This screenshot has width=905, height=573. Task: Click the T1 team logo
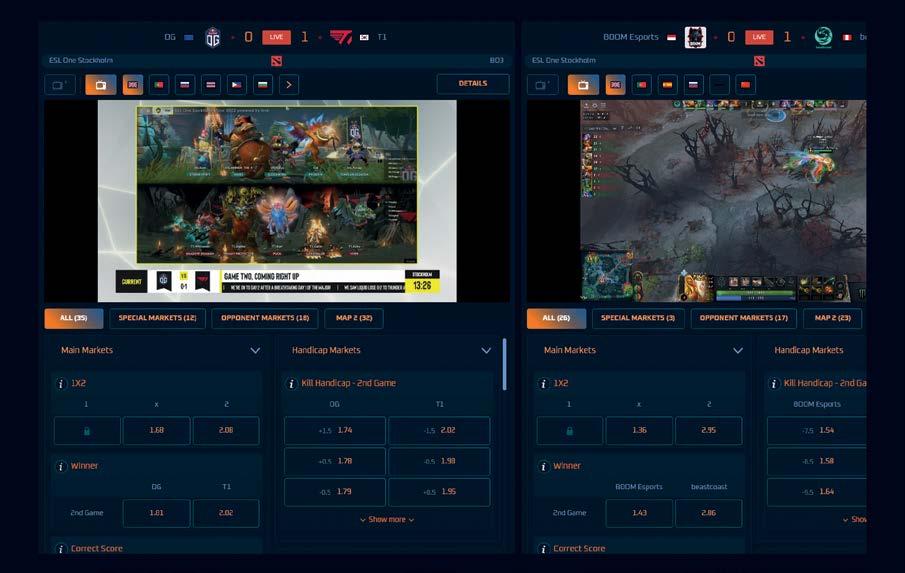(341, 38)
